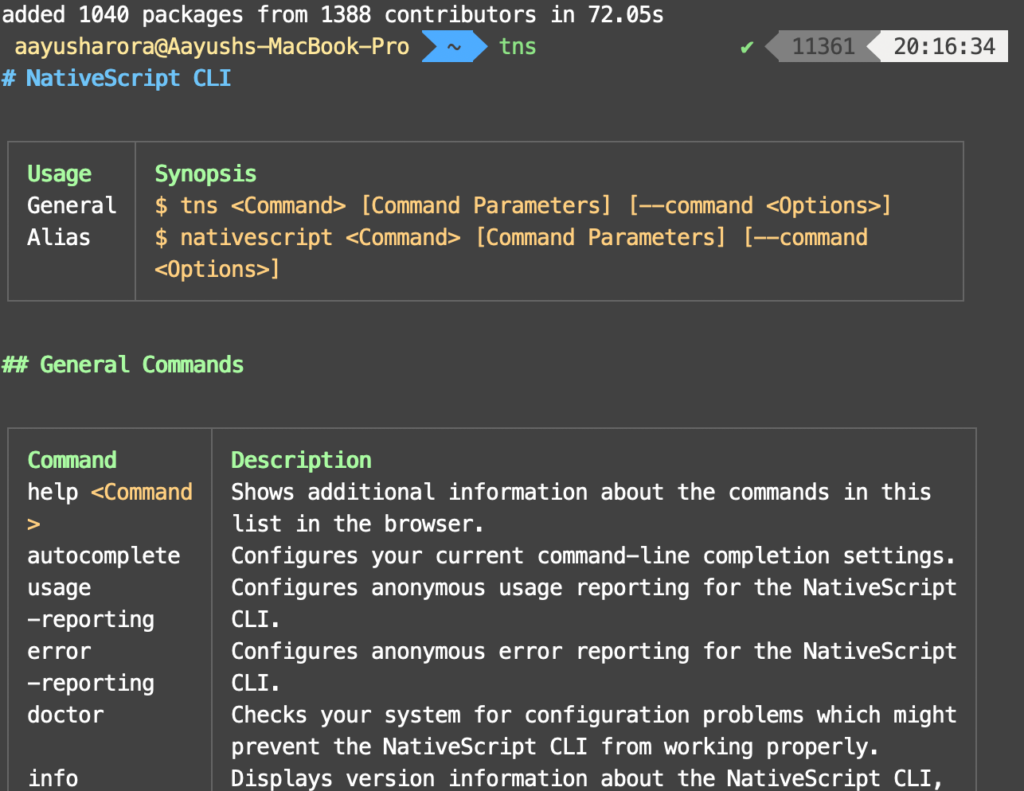The image size is (1024, 791).
Task: Click the 'error' command entry
Action: (x=59, y=651)
